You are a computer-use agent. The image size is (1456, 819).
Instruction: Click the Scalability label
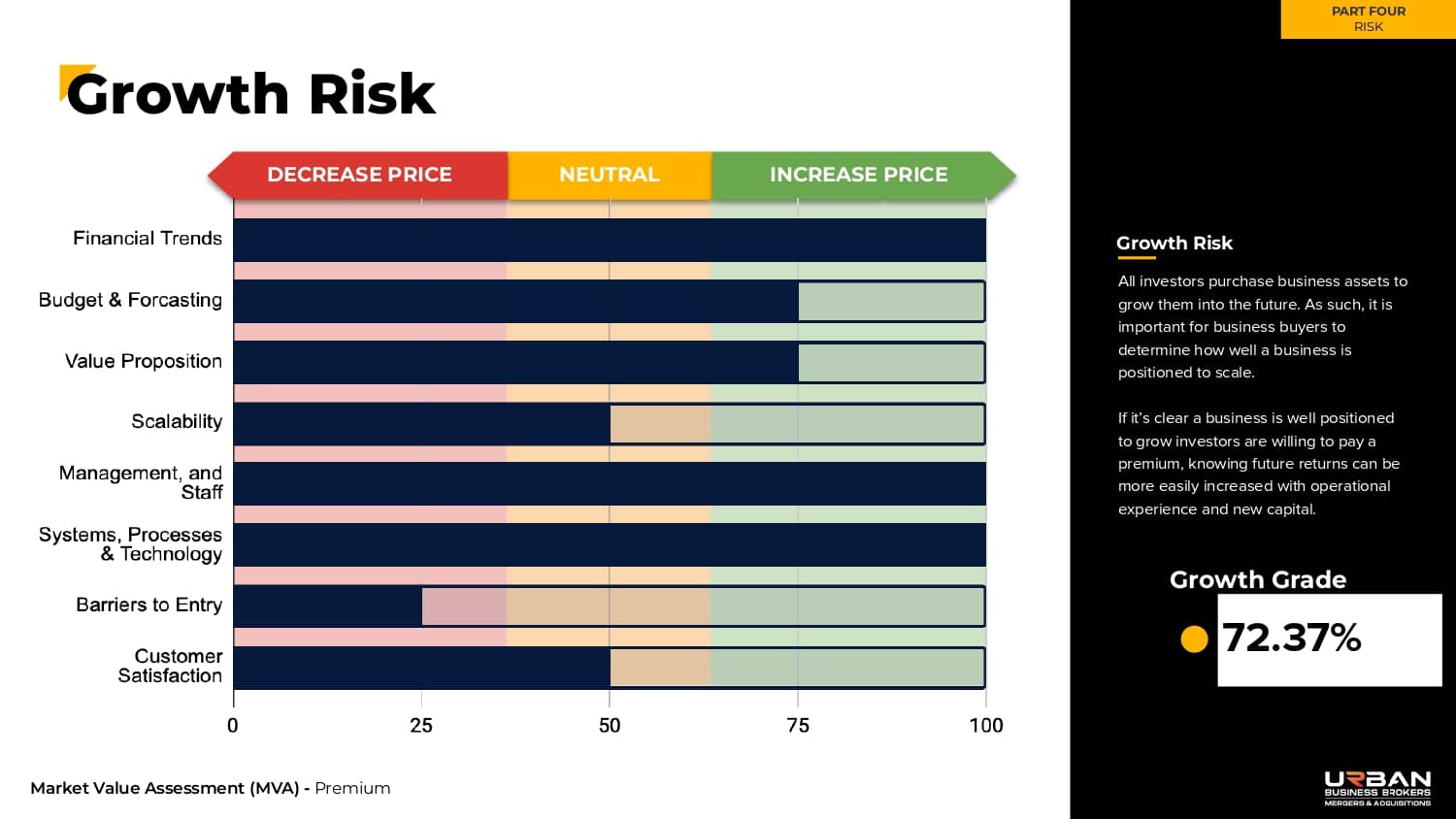coord(177,421)
